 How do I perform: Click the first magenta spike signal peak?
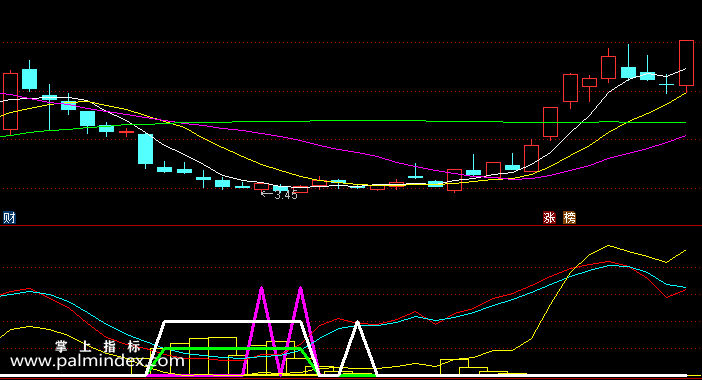coord(261,290)
